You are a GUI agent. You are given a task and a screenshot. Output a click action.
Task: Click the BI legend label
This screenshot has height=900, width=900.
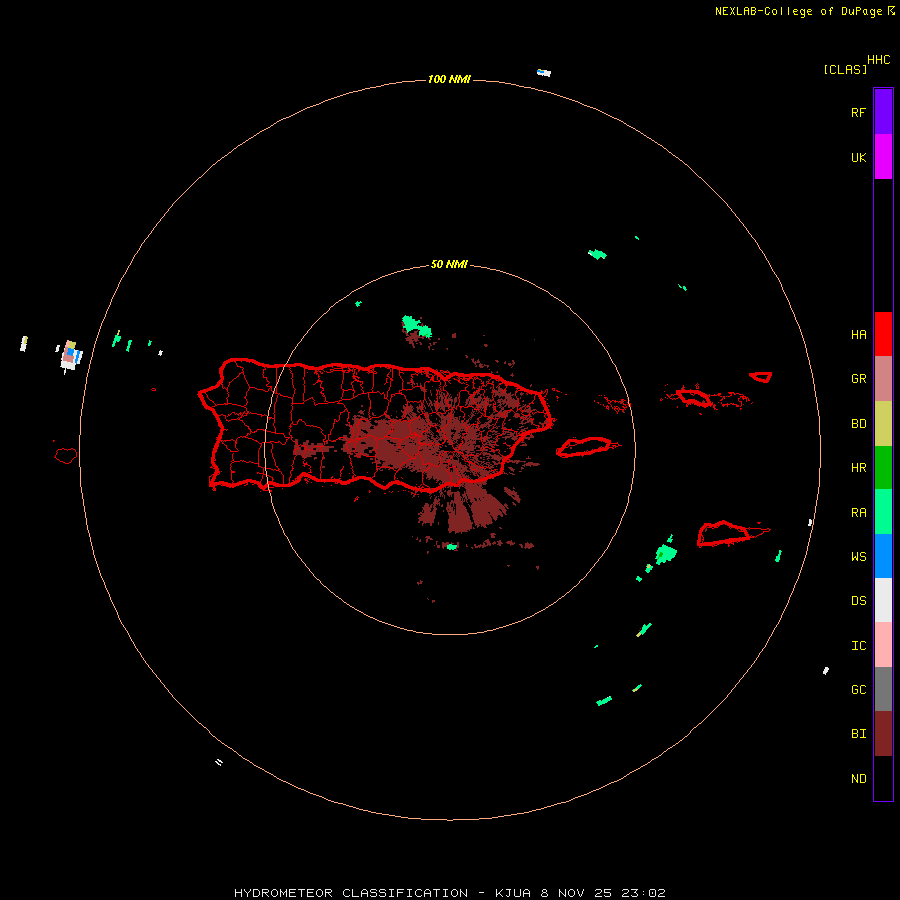pyautogui.click(x=859, y=734)
